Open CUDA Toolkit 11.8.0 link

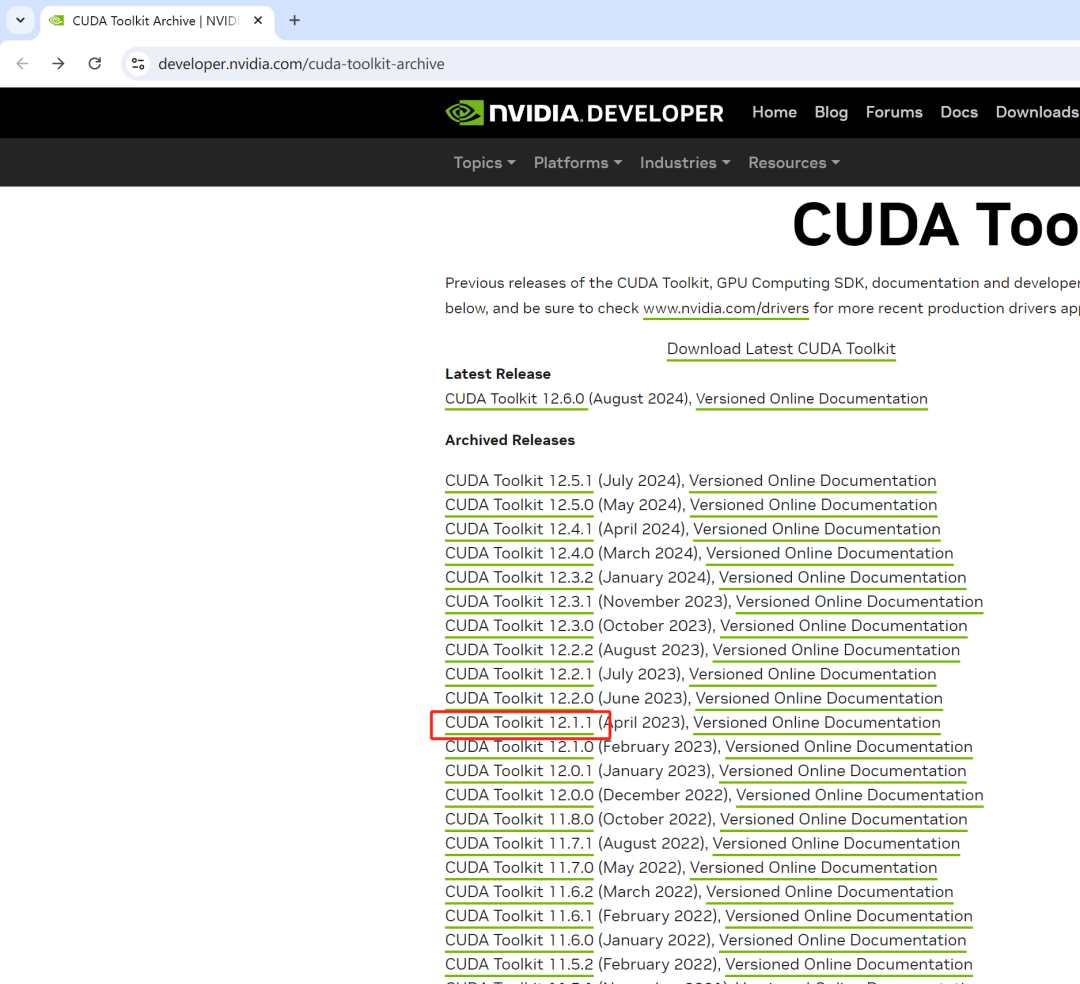tap(519, 819)
